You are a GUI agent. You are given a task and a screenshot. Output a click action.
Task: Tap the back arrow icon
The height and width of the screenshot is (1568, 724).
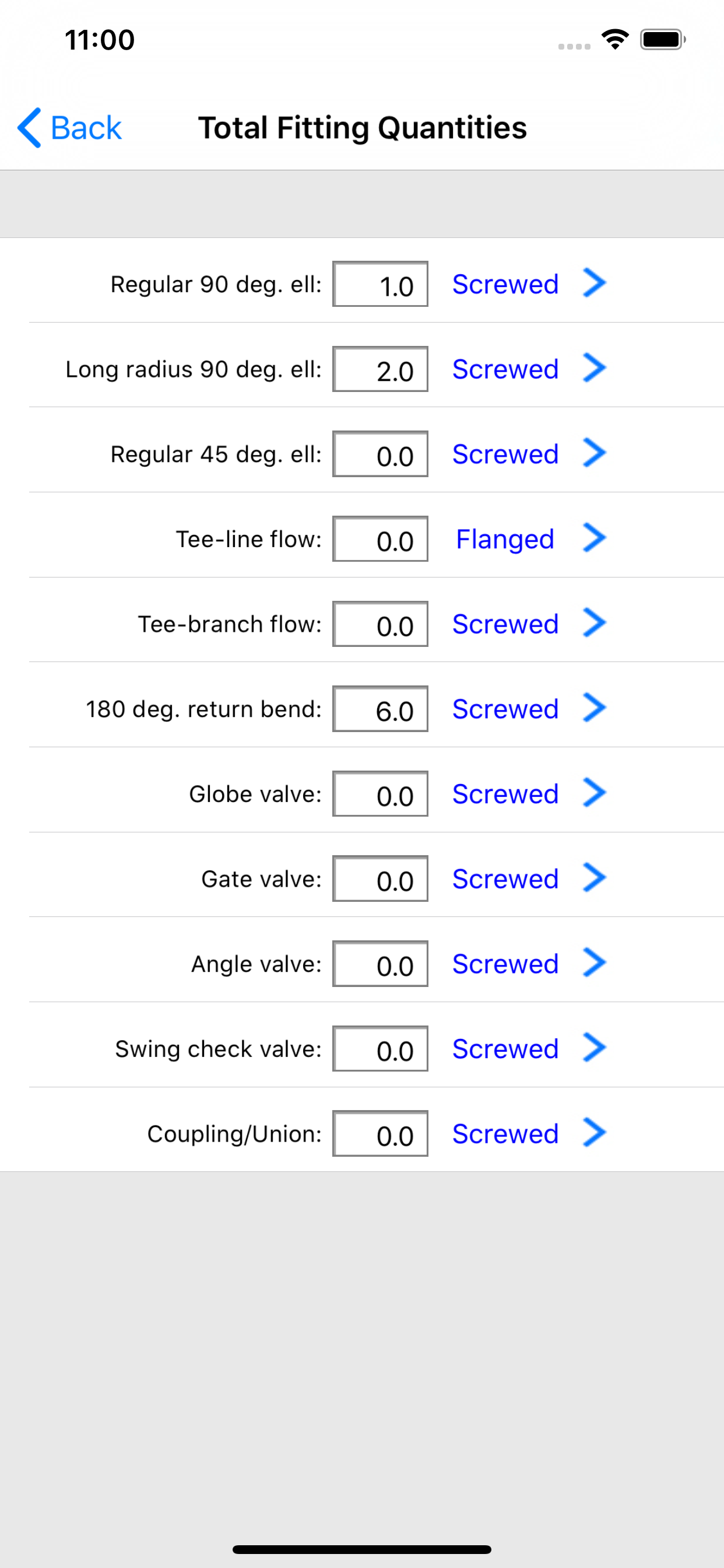tap(29, 128)
